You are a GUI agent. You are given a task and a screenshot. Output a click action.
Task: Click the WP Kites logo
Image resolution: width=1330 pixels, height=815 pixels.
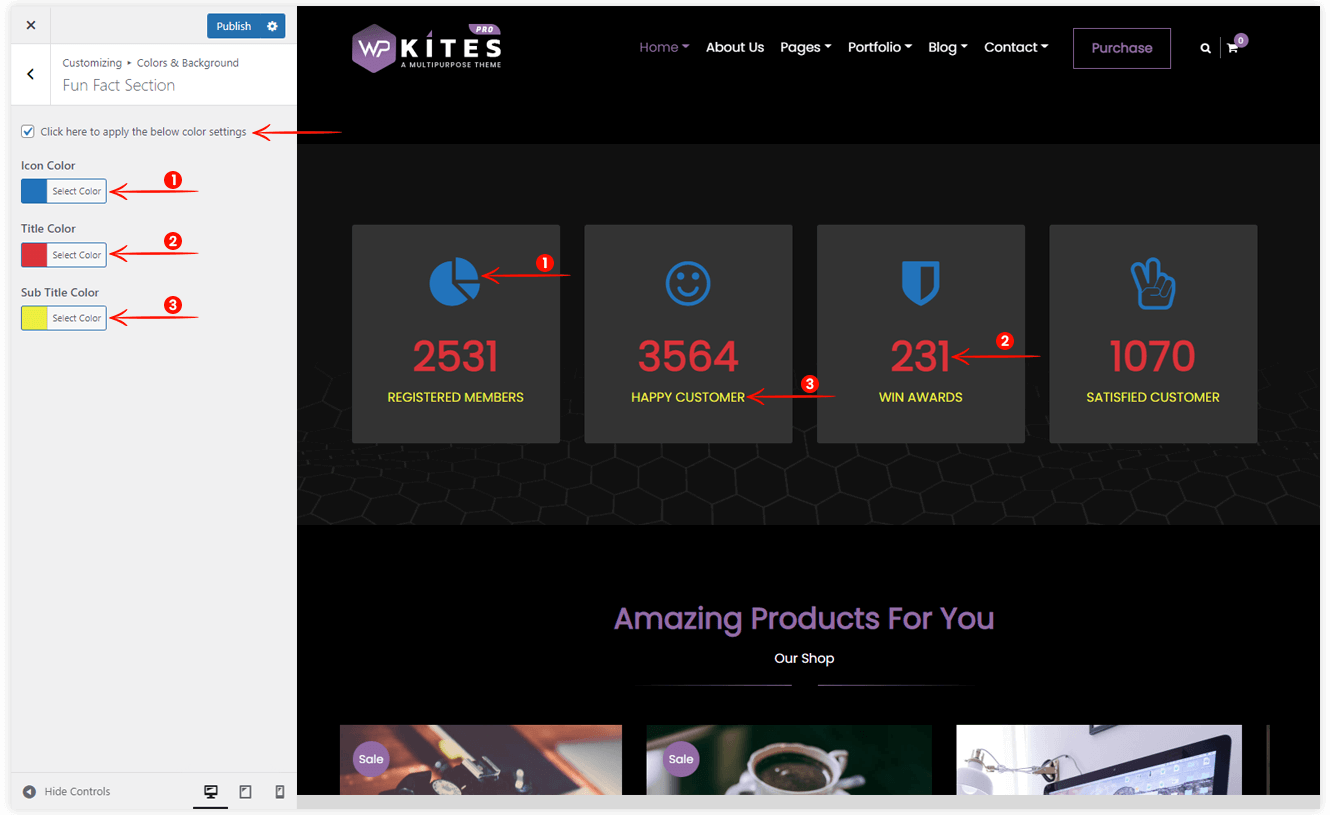click(x=427, y=47)
